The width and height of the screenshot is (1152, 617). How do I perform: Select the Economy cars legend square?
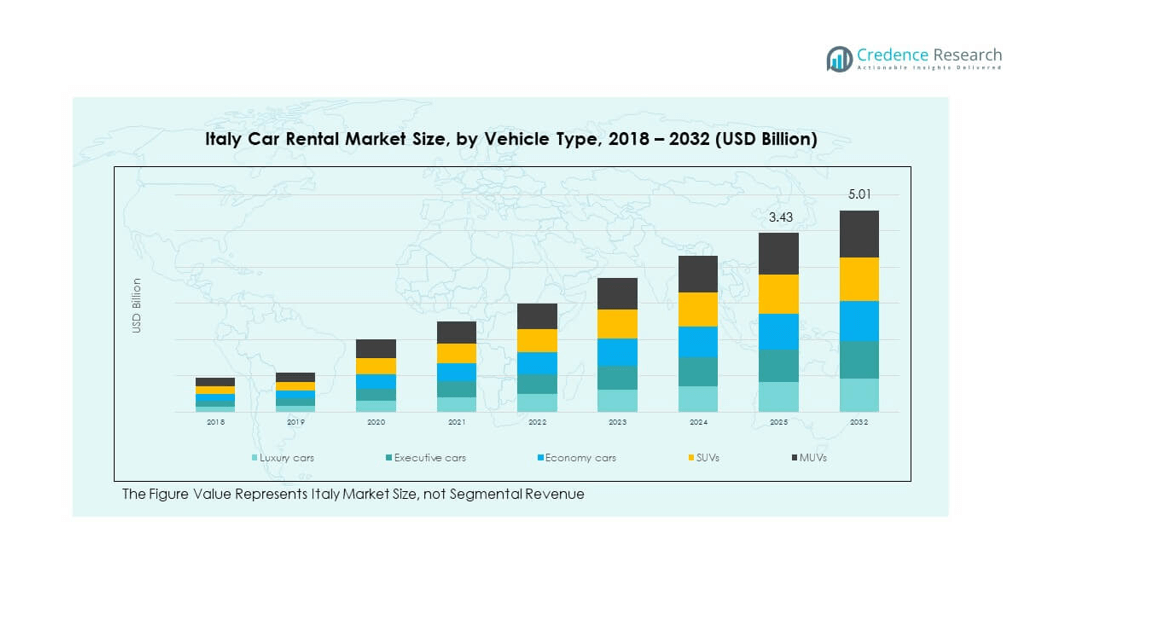540,458
